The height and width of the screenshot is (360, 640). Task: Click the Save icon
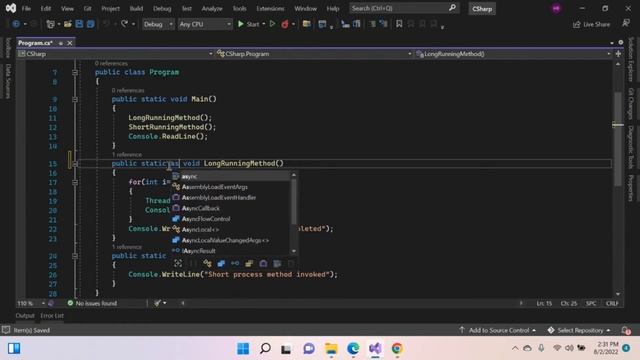tap(79, 24)
